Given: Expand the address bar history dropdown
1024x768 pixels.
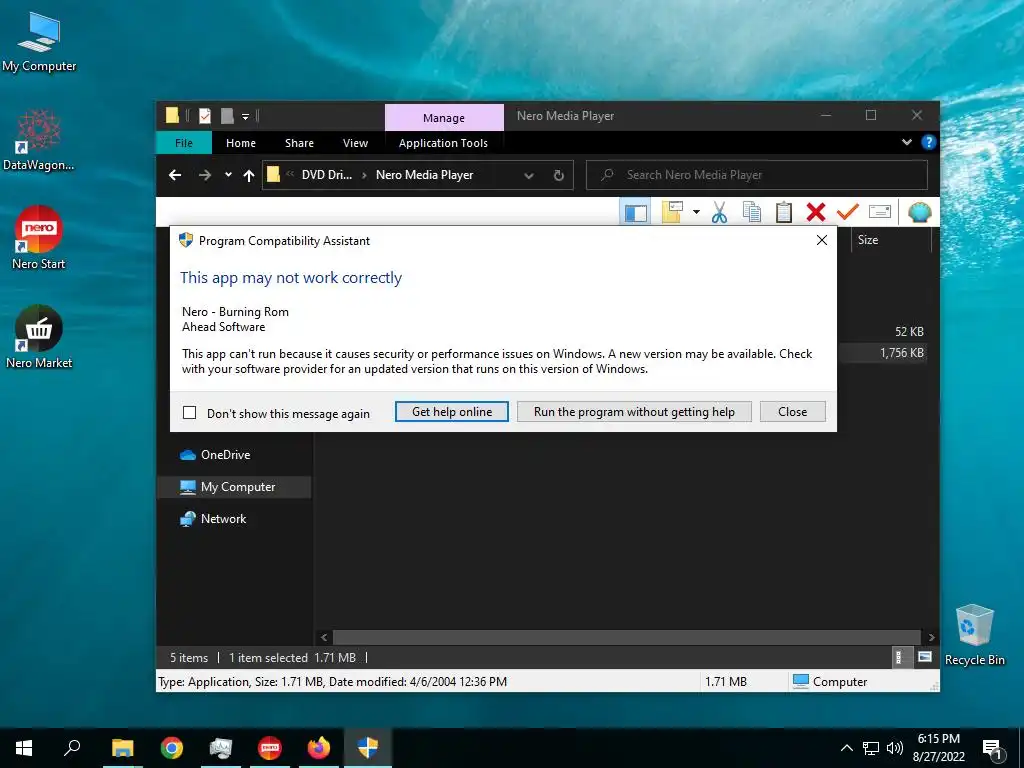Looking at the screenshot, I should (529, 175).
